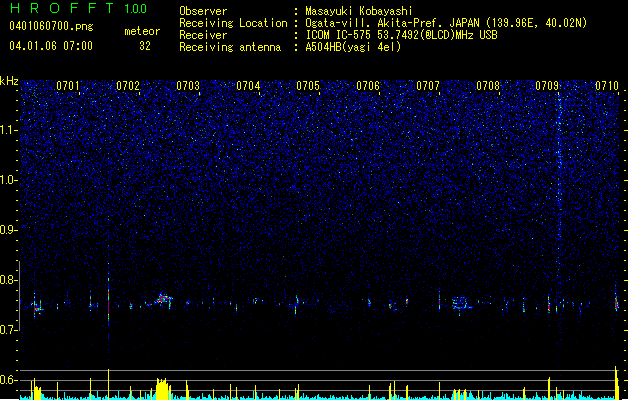629x400 pixels.
Task: Click the bright meteor echo cluster after 0702
Action: [162, 299]
